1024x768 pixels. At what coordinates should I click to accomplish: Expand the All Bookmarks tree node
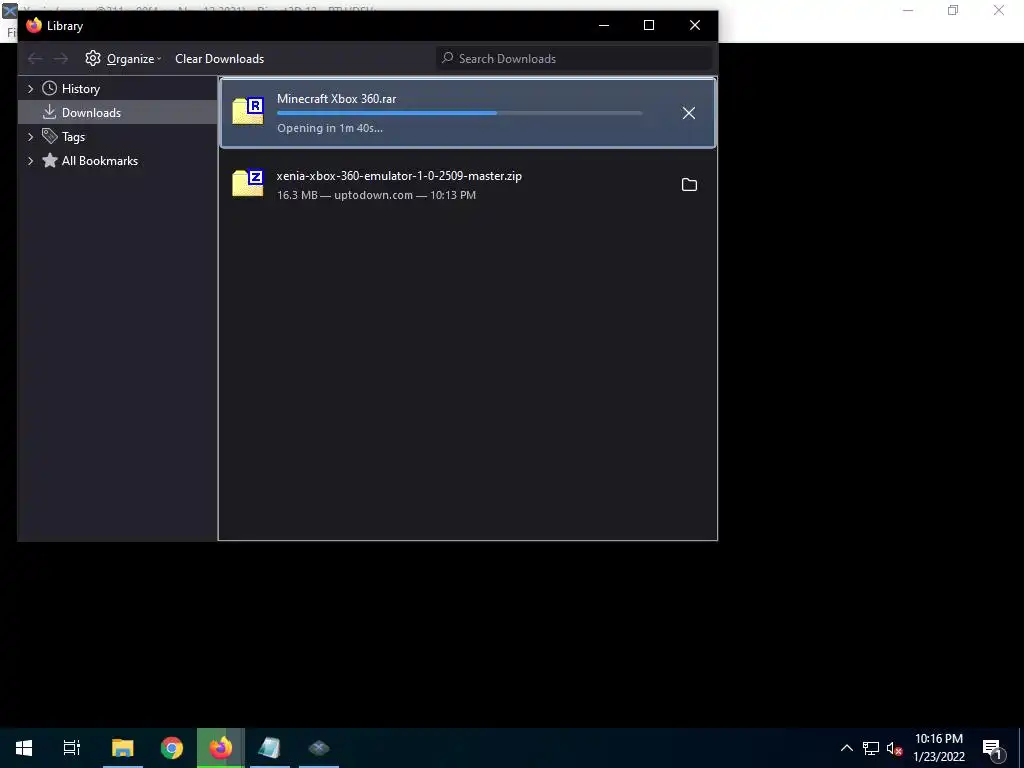click(x=30, y=161)
